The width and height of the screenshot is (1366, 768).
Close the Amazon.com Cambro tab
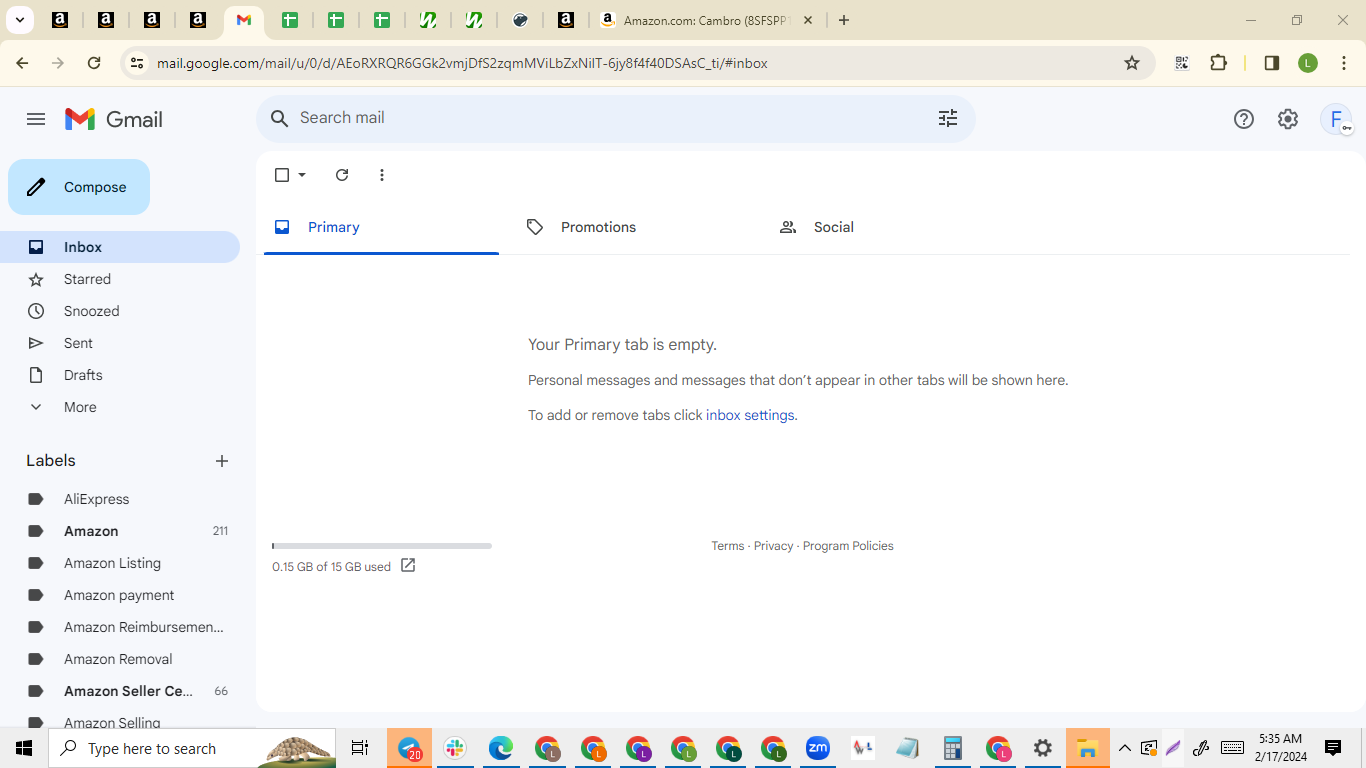808,20
